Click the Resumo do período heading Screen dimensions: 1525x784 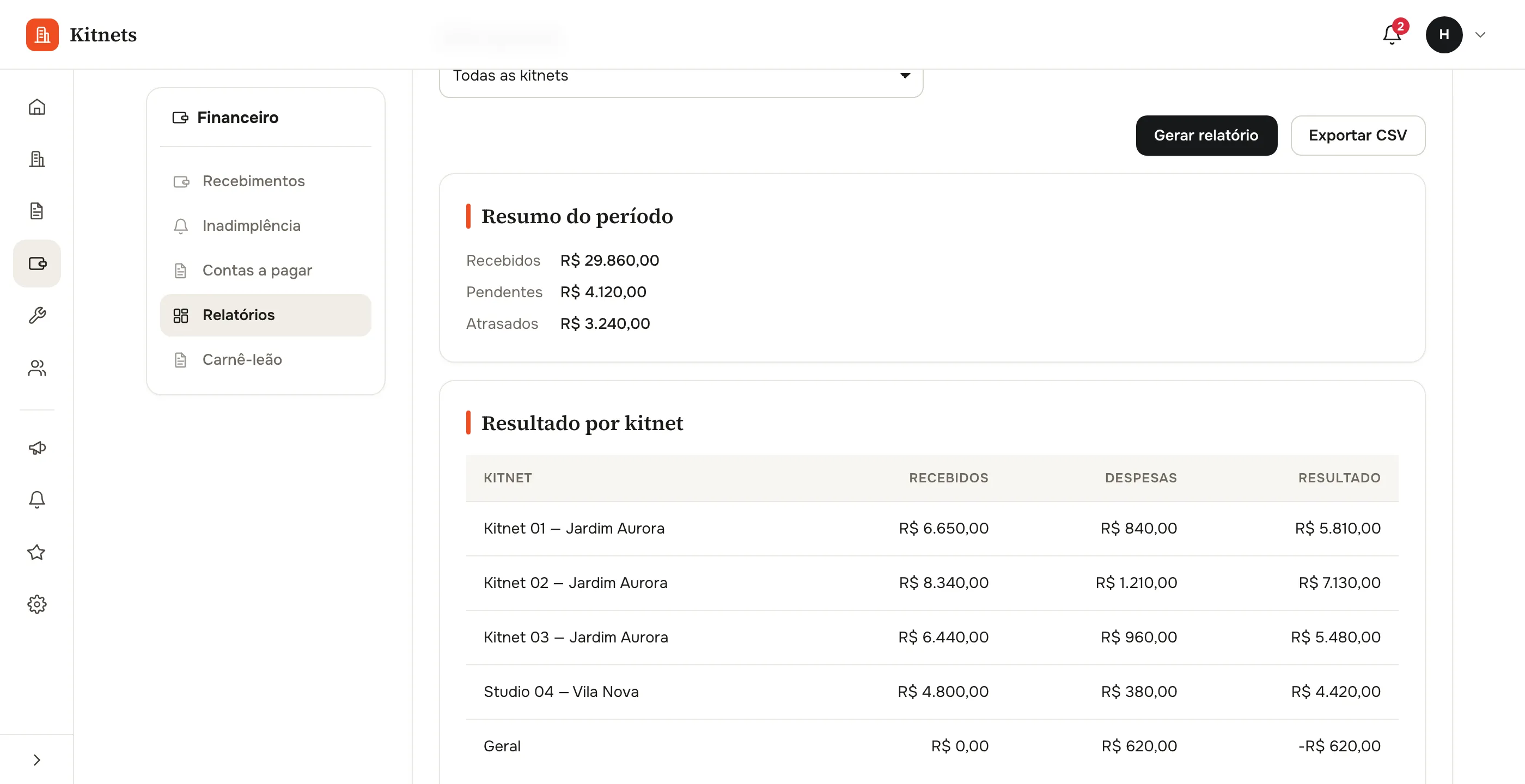(x=577, y=216)
